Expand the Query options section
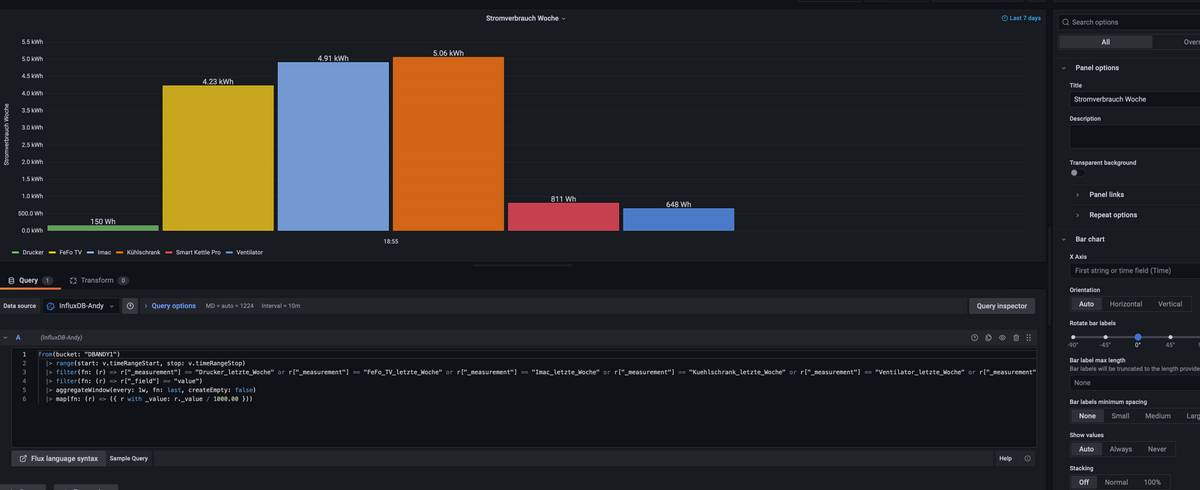The image size is (1200, 490). [171, 306]
